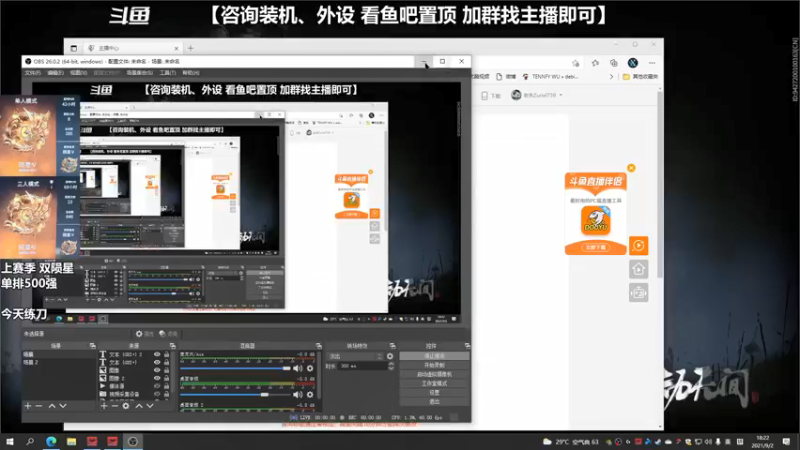The width and height of the screenshot is (800, 450).
Task: Add a new scene with the plus icon
Action: [x=28, y=406]
